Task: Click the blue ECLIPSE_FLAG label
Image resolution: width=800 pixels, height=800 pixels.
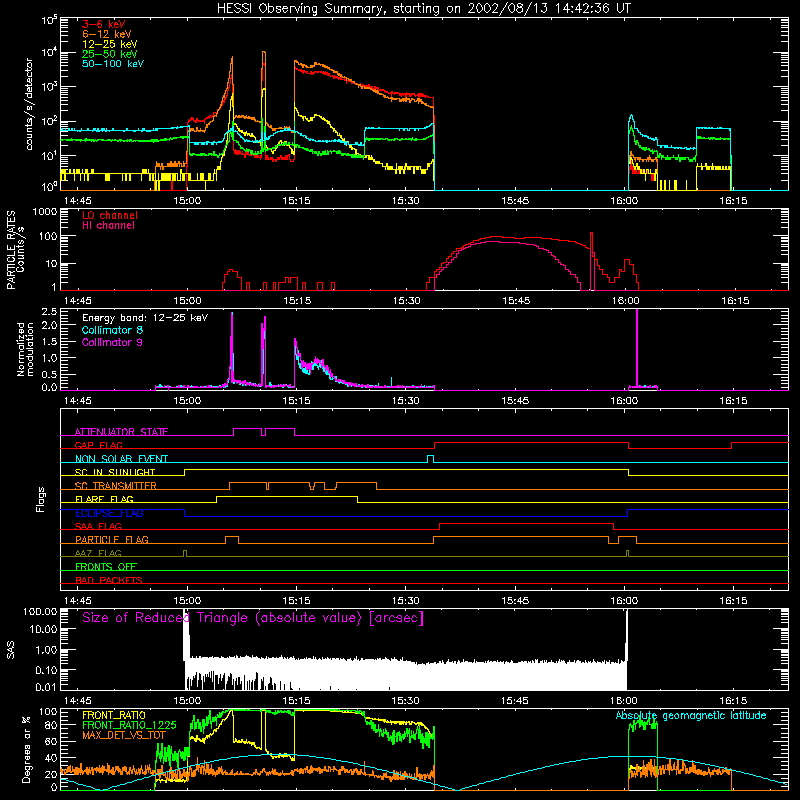Action: tap(109, 513)
